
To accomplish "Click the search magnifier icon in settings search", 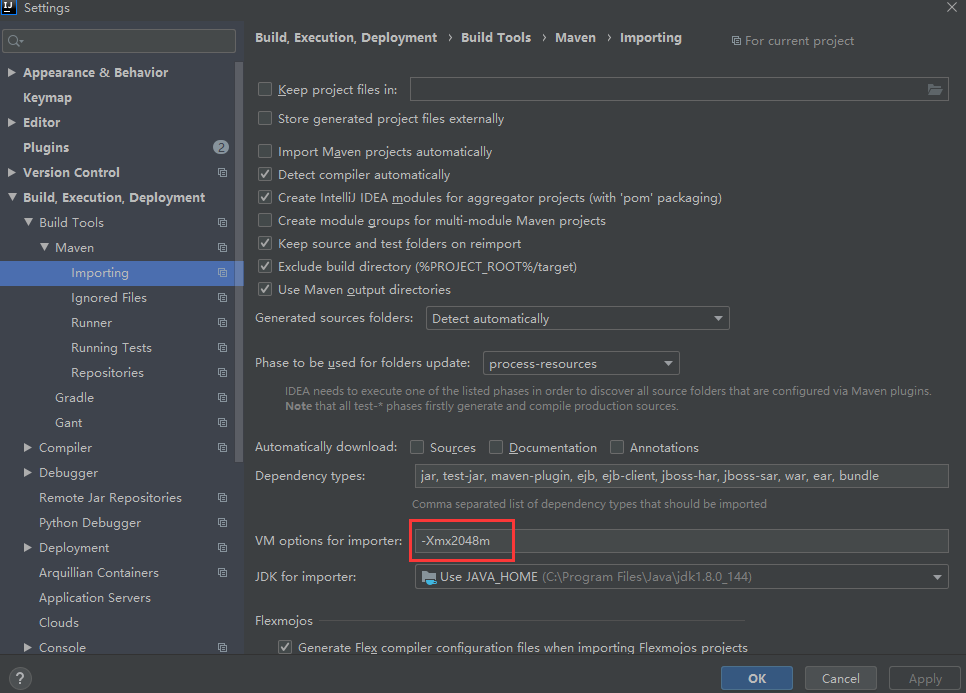I will click(x=15, y=41).
